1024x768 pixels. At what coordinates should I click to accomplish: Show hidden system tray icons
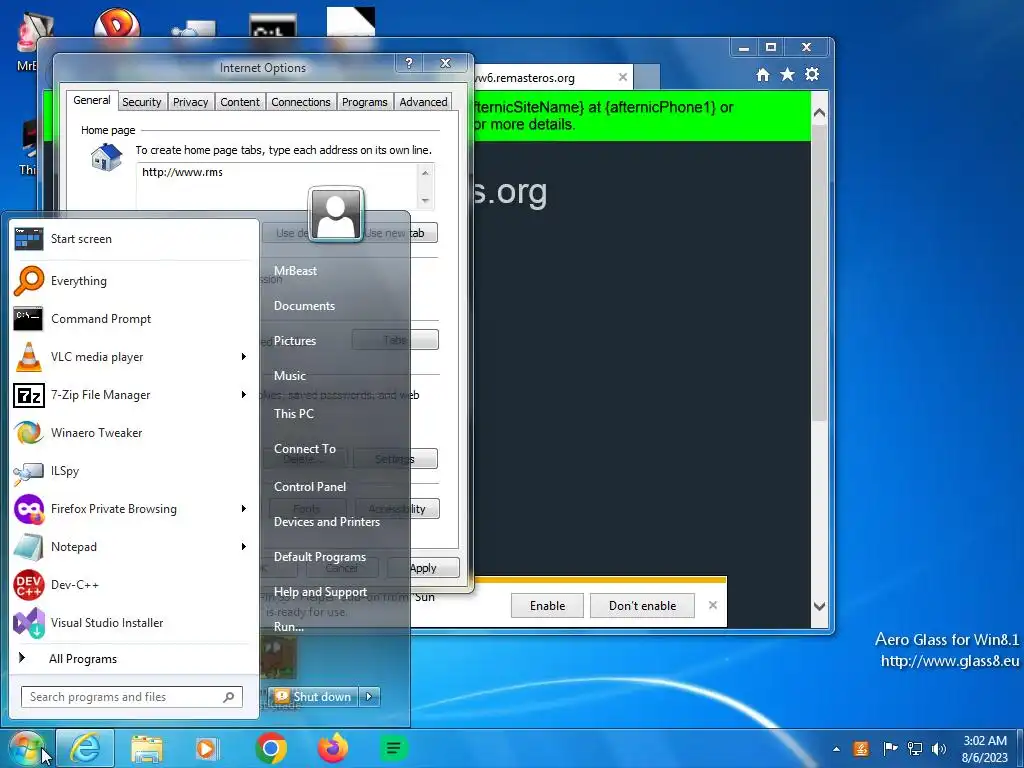click(836, 749)
